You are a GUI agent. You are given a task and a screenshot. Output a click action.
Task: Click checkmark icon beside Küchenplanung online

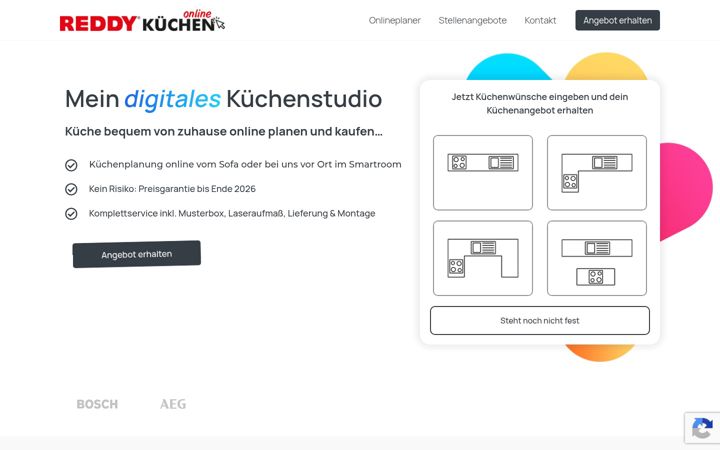click(71, 165)
